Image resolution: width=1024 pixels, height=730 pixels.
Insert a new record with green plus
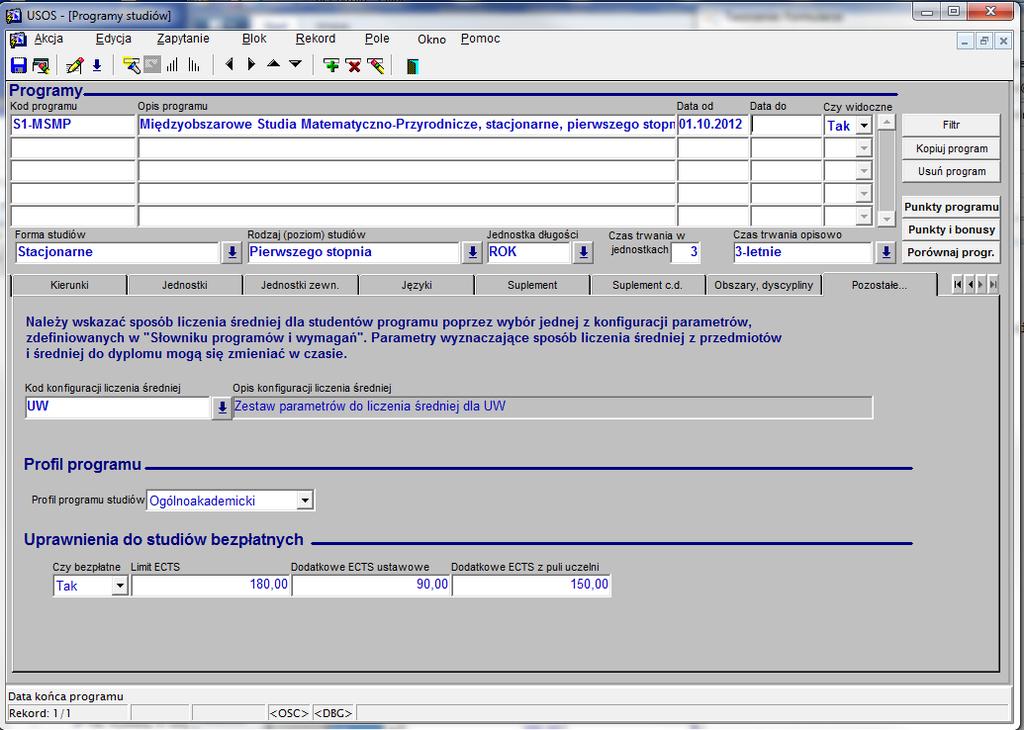click(x=331, y=65)
